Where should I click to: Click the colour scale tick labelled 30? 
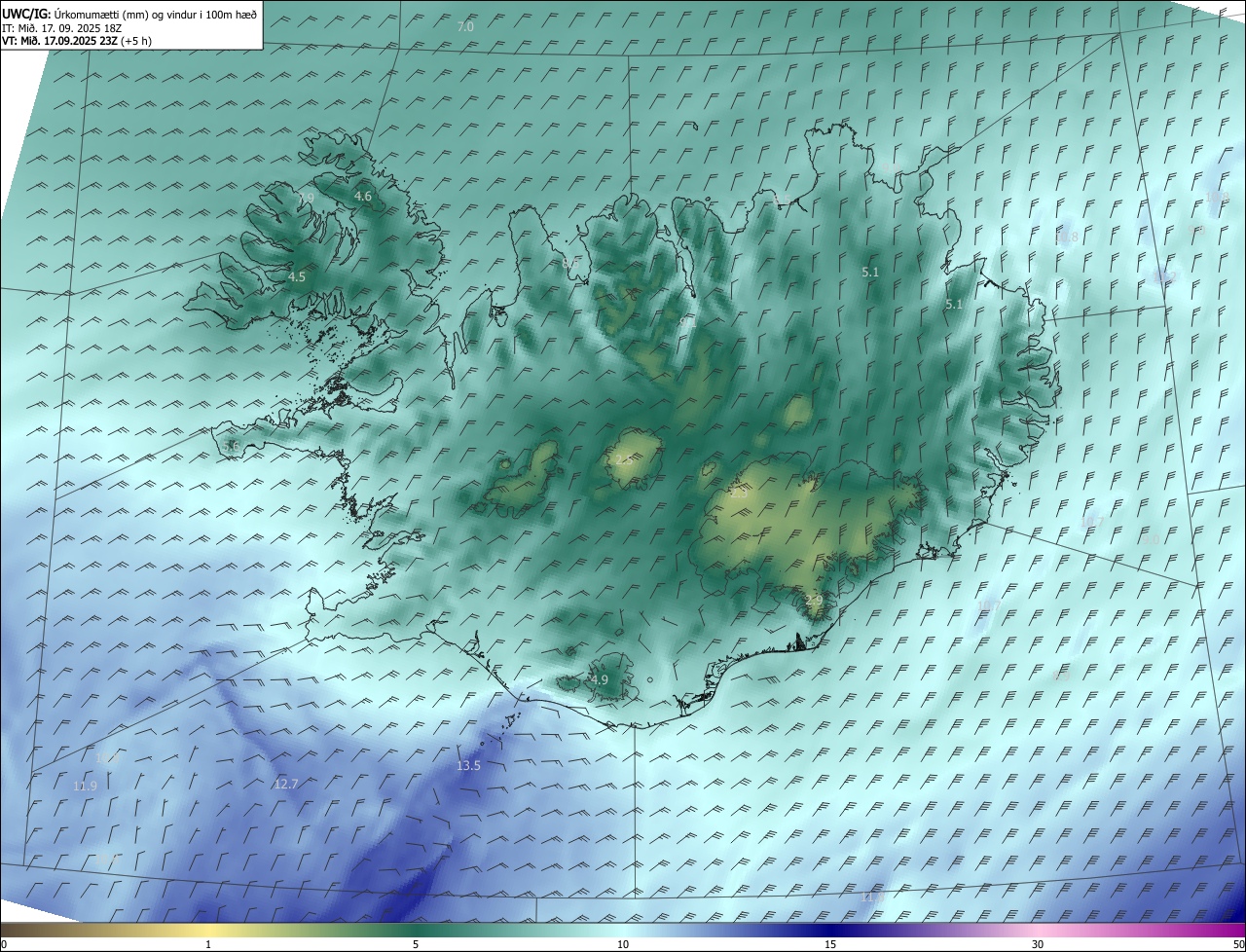tap(1038, 944)
